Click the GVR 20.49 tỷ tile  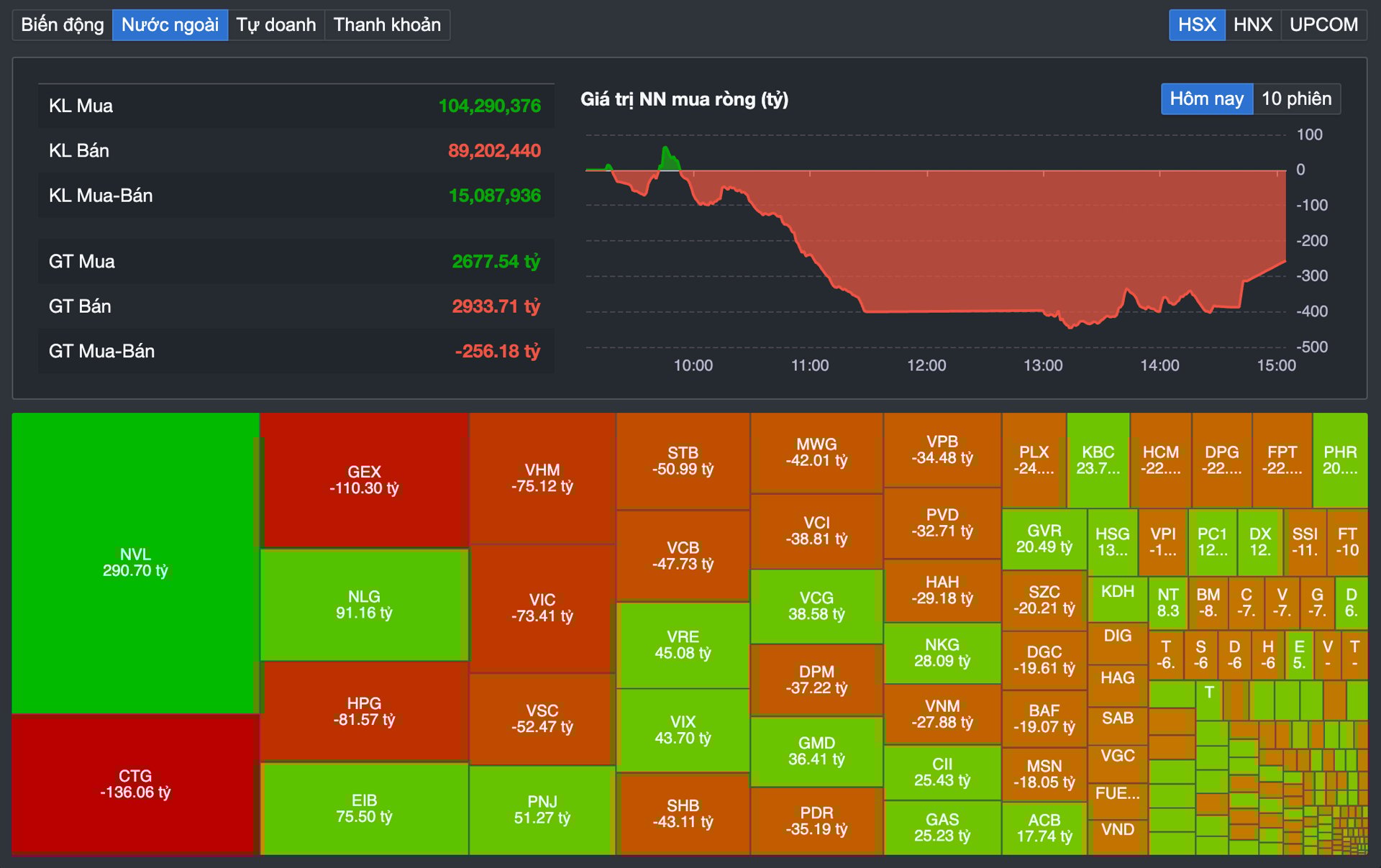(x=1044, y=539)
